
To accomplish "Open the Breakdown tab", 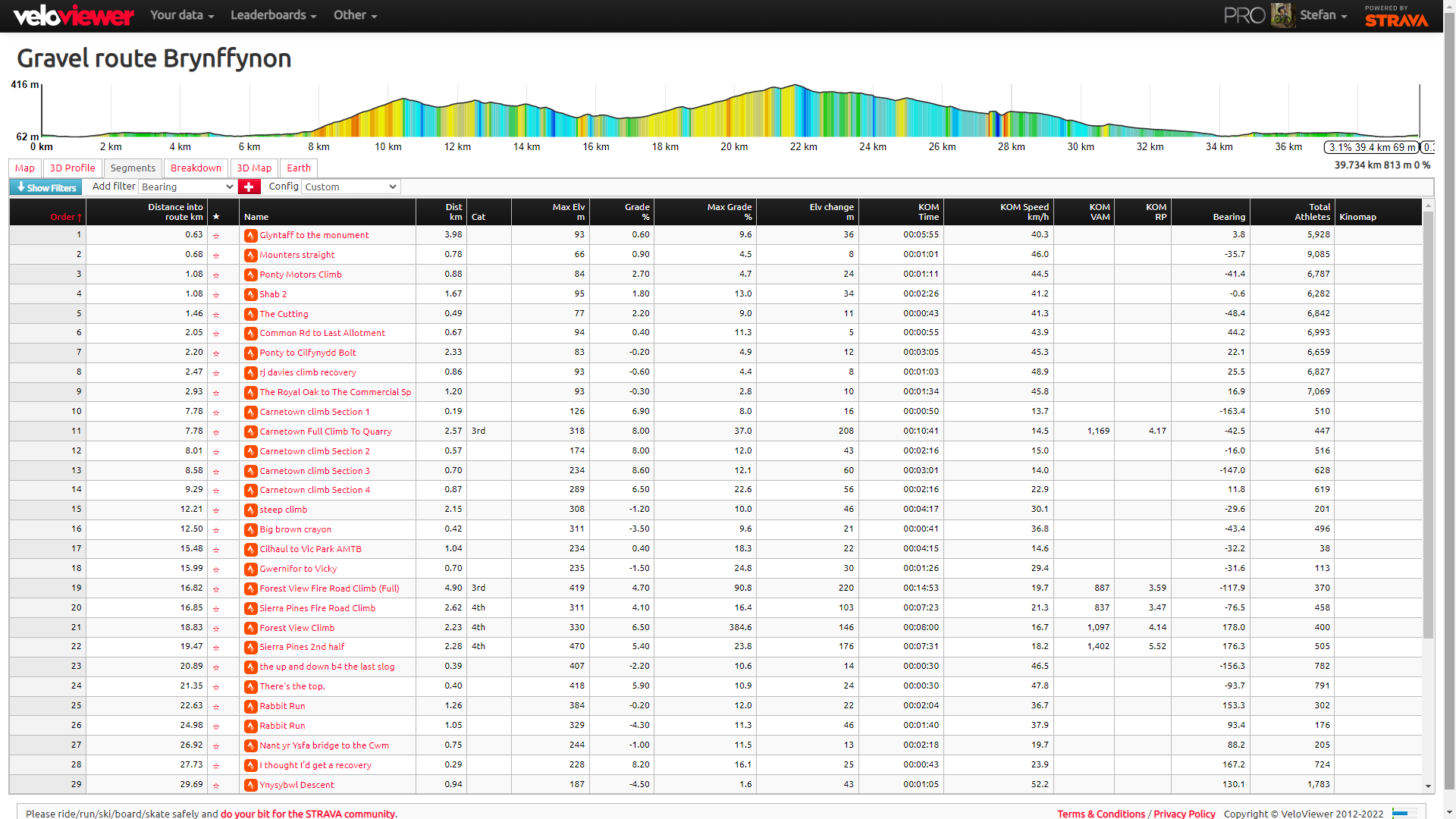I will coord(196,168).
